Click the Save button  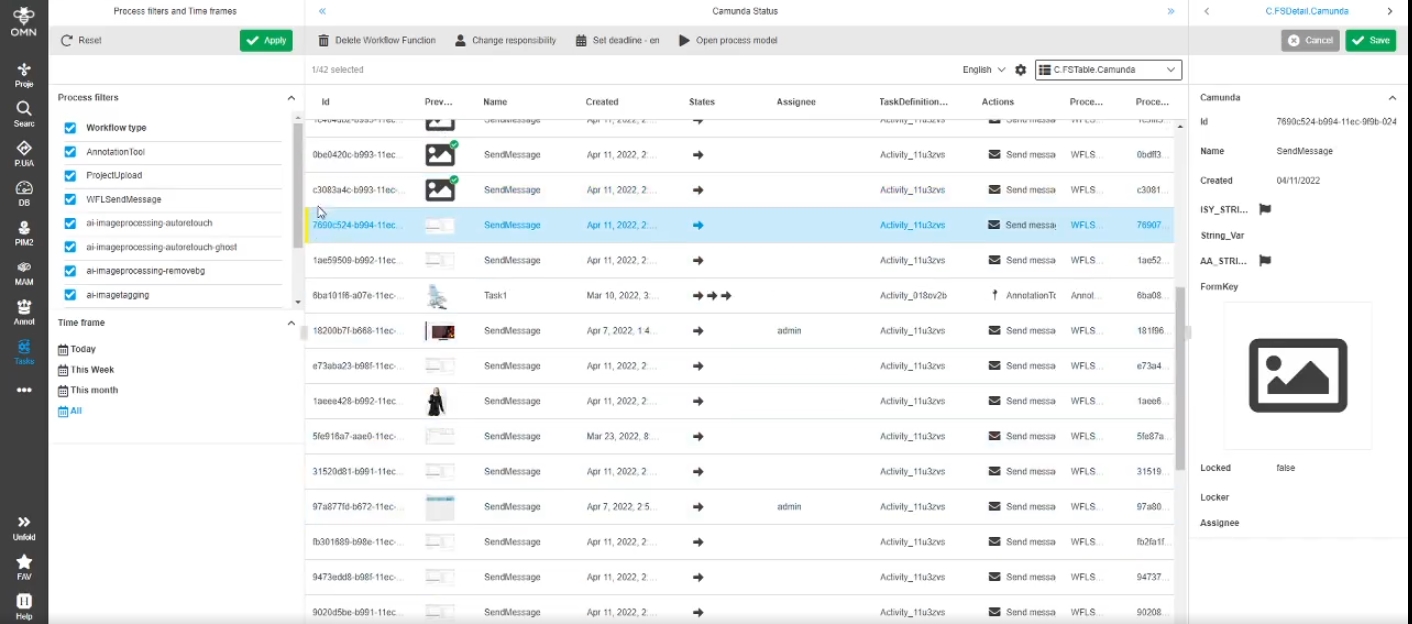1370,41
